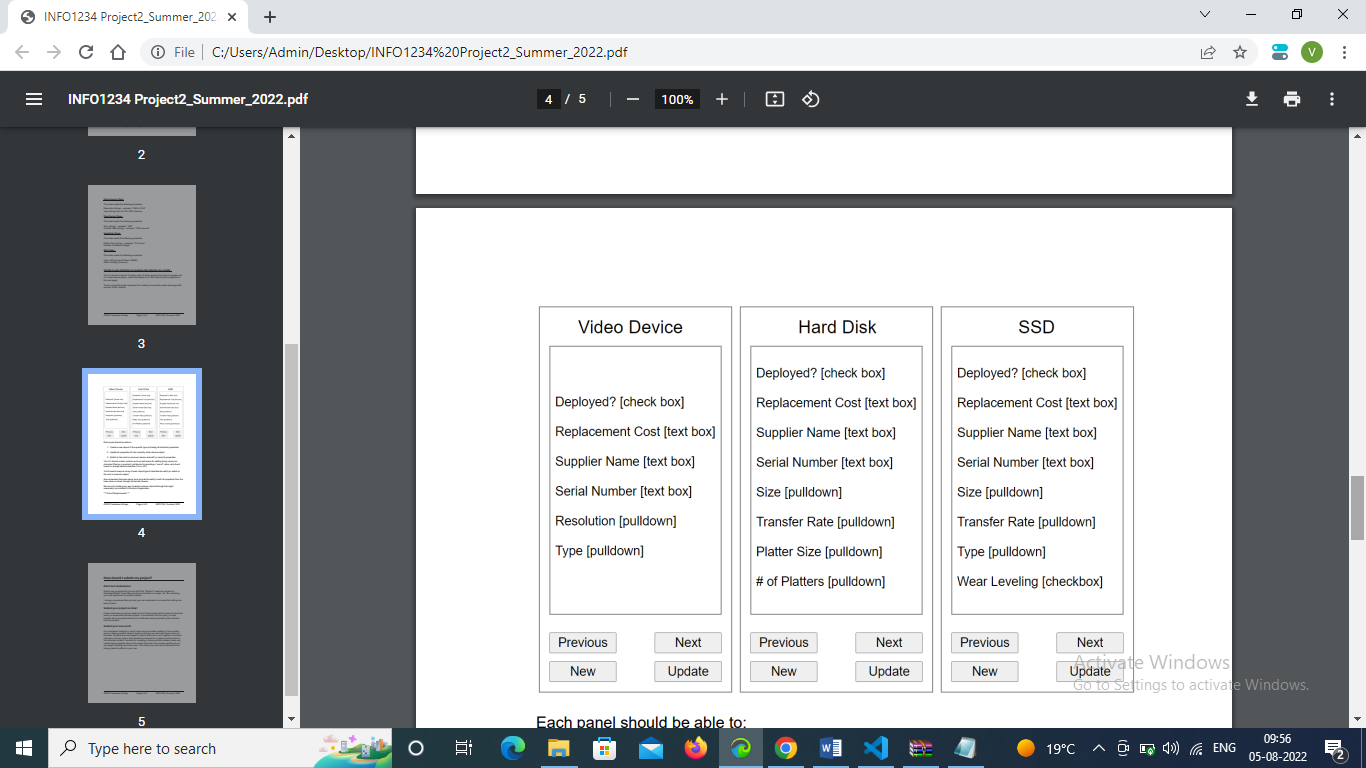Click "Previous" in the Video Device panel
1366x768 pixels.
[x=583, y=642]
